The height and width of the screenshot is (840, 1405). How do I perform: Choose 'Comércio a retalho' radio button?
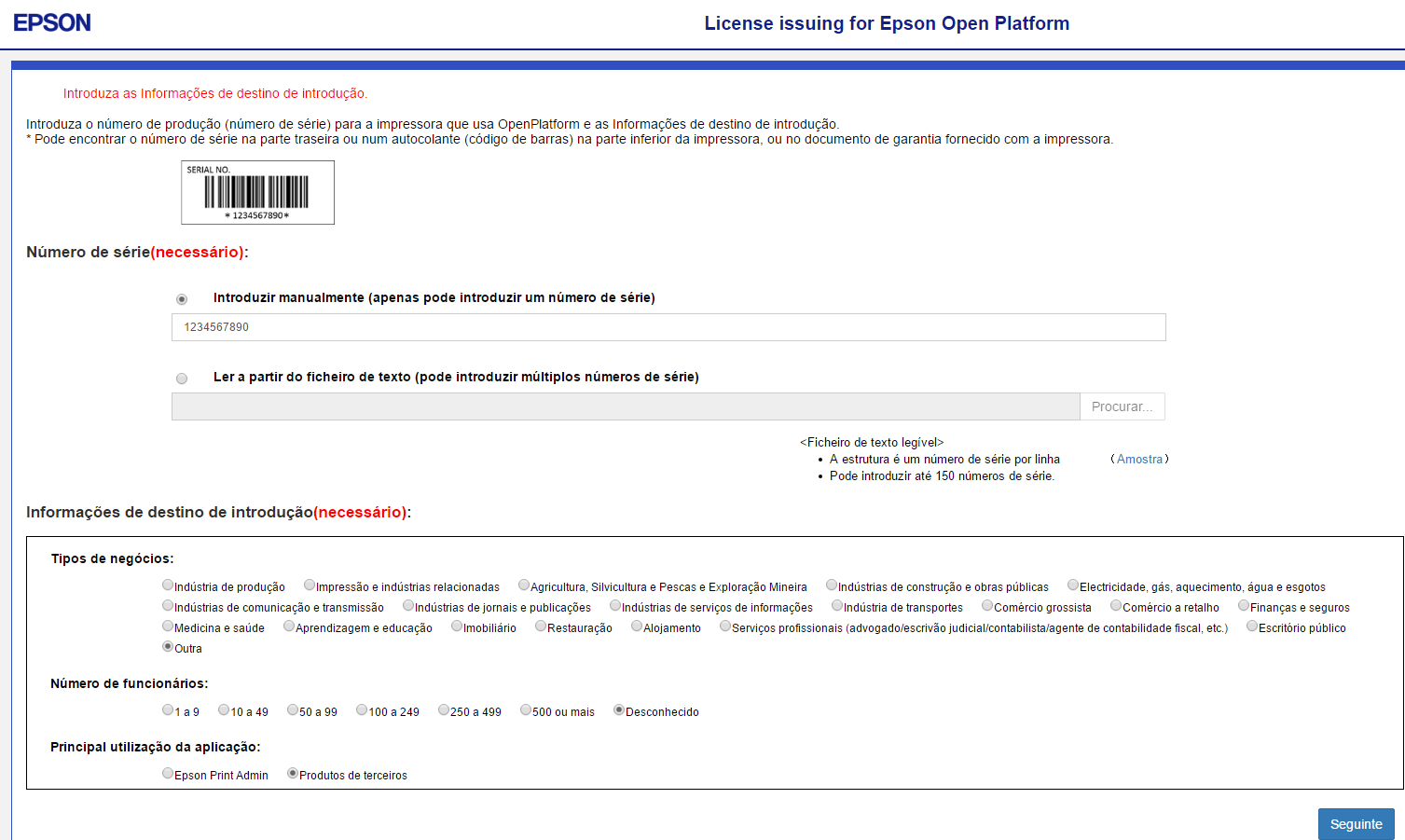coord(1116,606)
